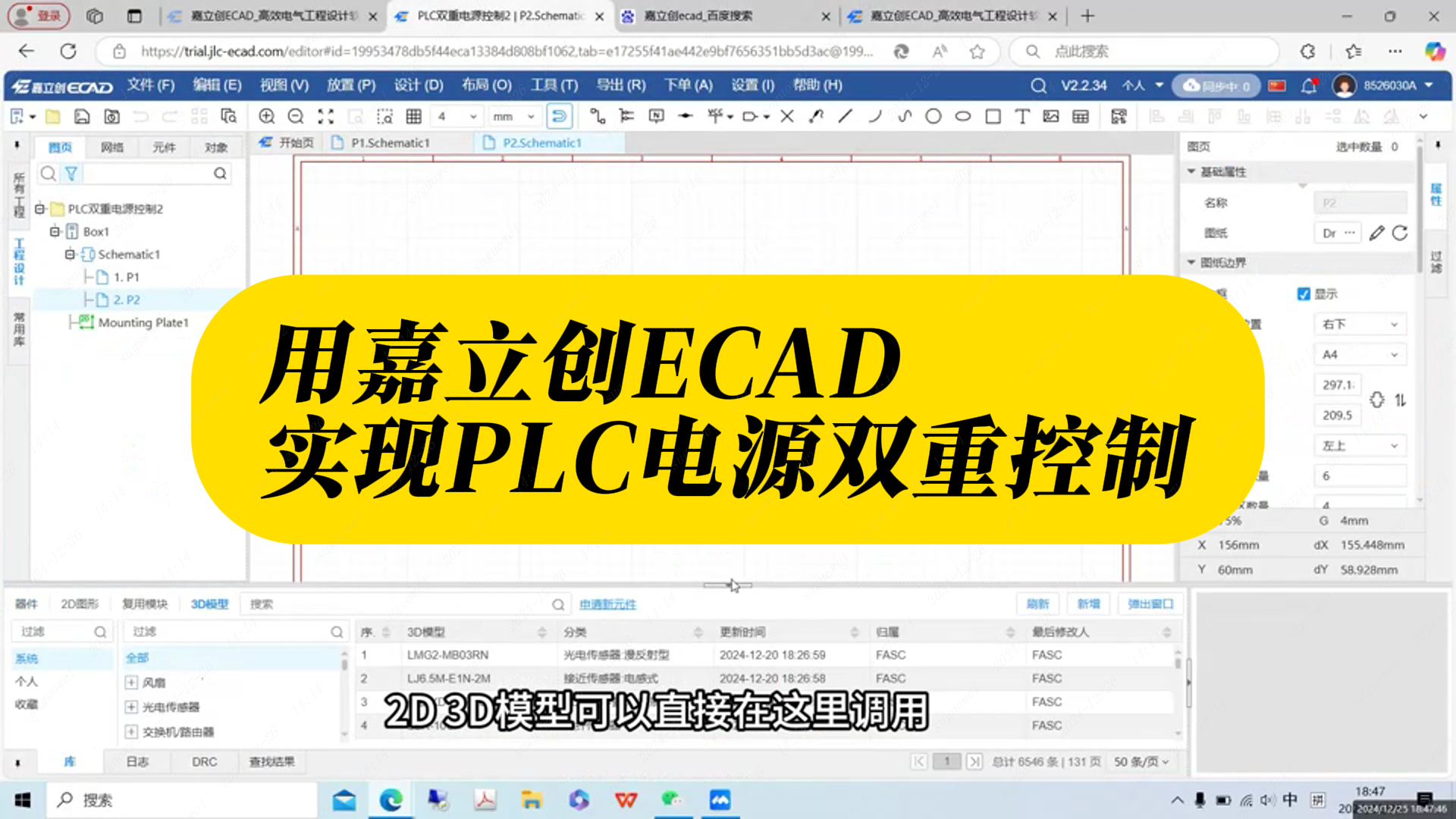Open the 文件 (F) menu

coord(151,85)
